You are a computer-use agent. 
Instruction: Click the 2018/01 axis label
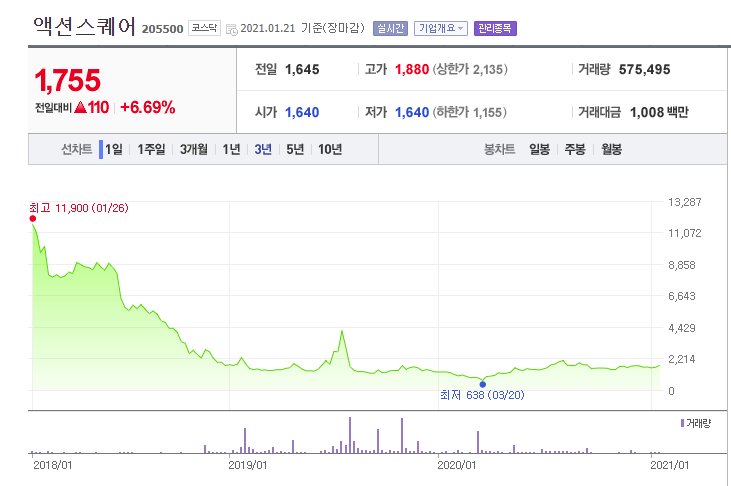[53, 465]
